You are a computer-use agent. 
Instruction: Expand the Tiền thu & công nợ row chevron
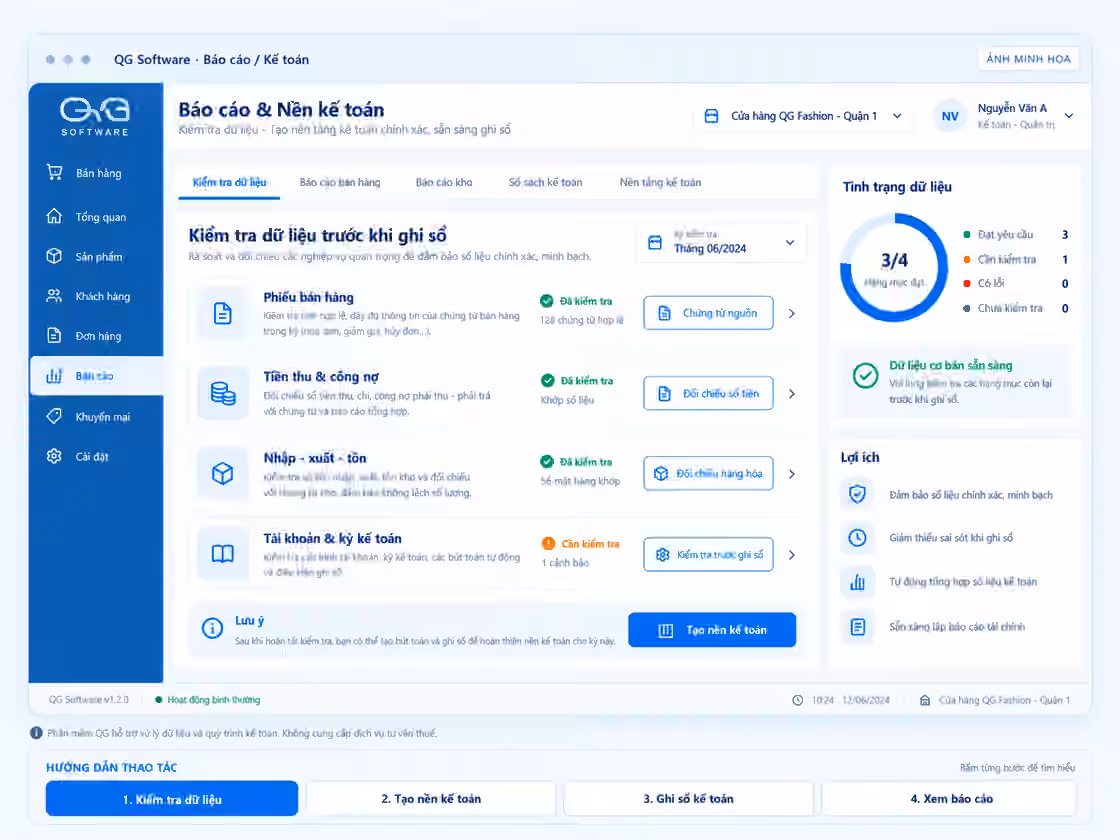791,394
